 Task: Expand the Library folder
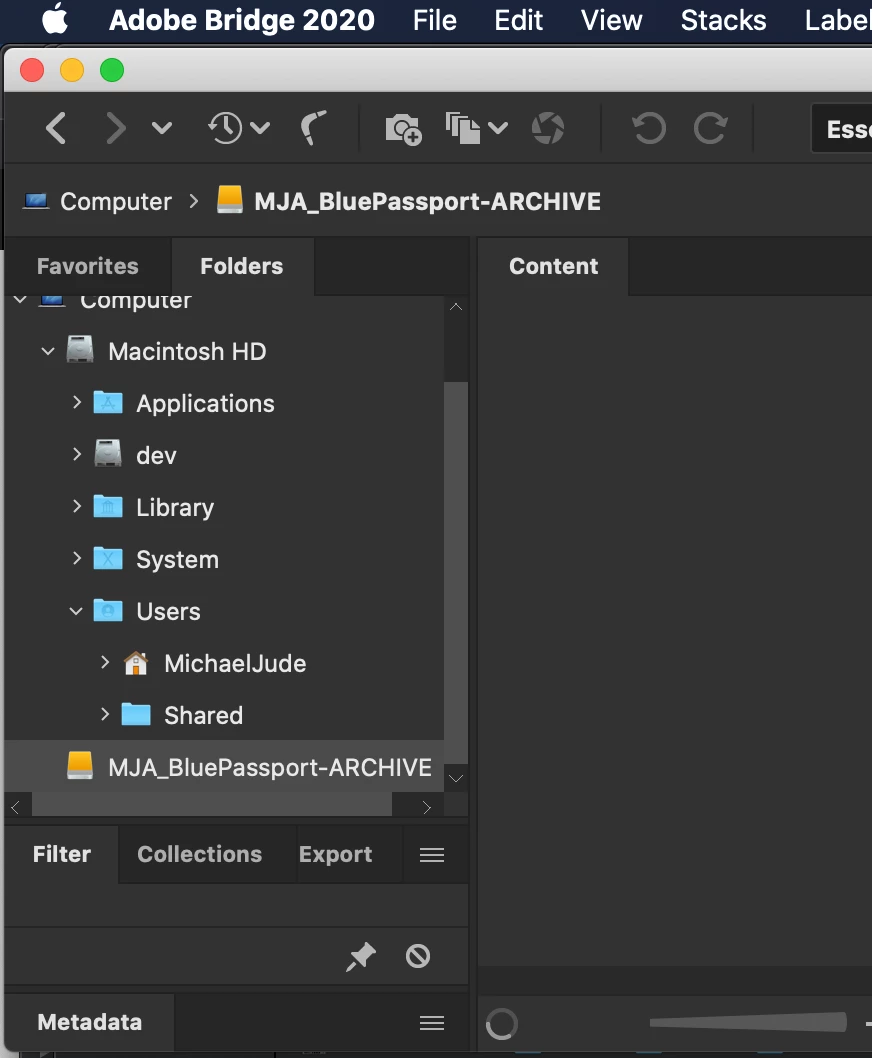(76, 506)
